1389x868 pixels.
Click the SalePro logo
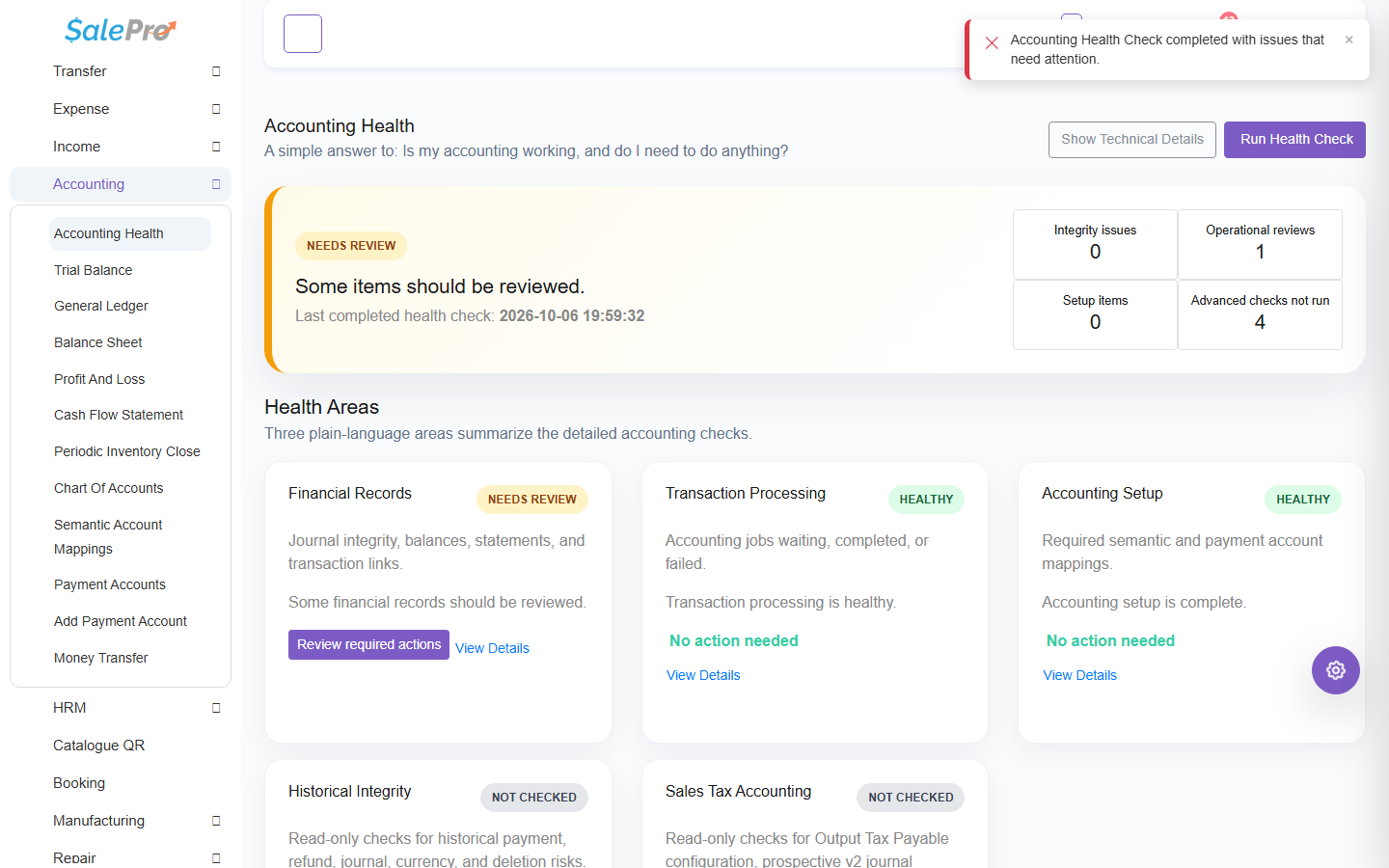121,30
